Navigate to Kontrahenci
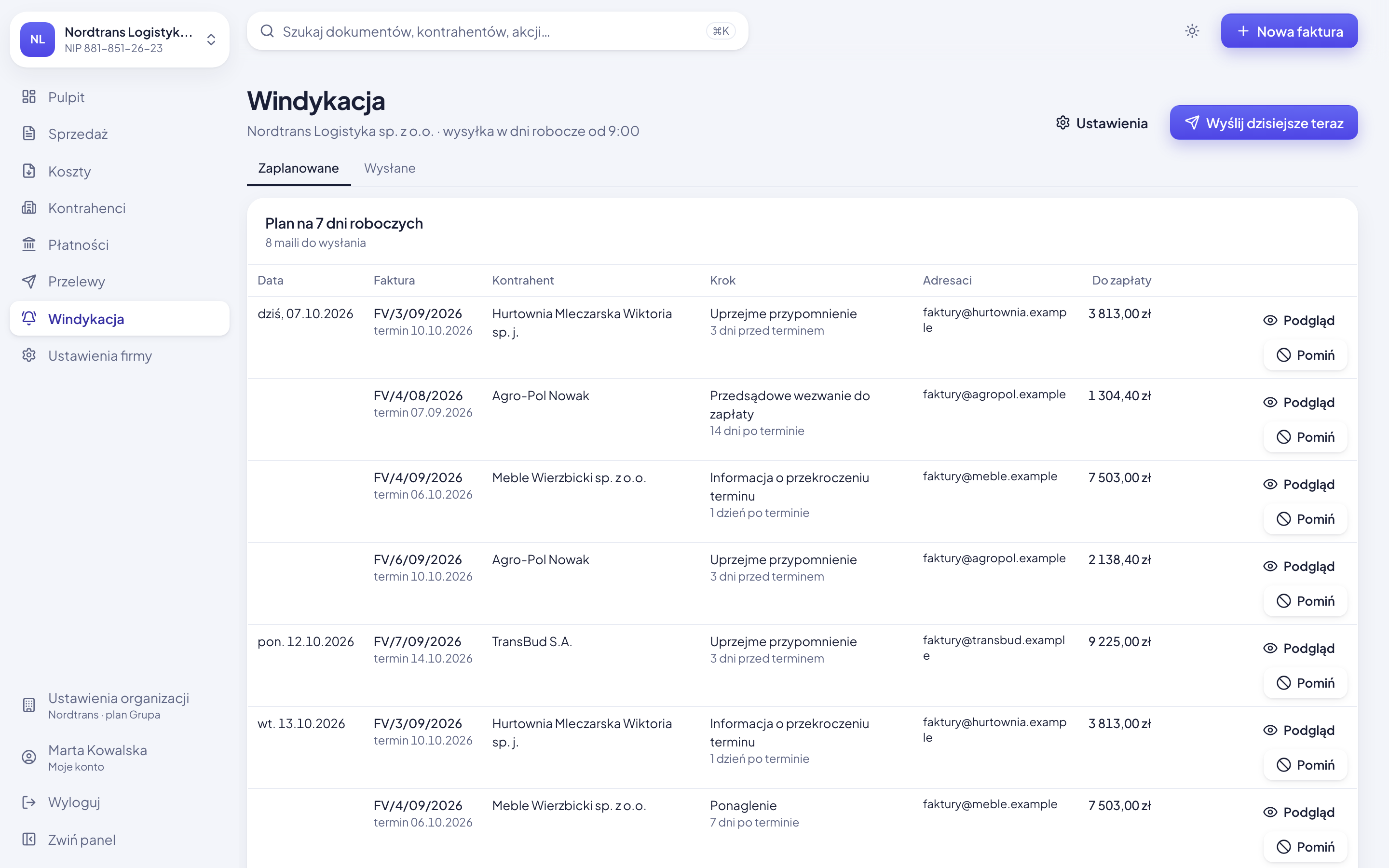 [120, 208]
